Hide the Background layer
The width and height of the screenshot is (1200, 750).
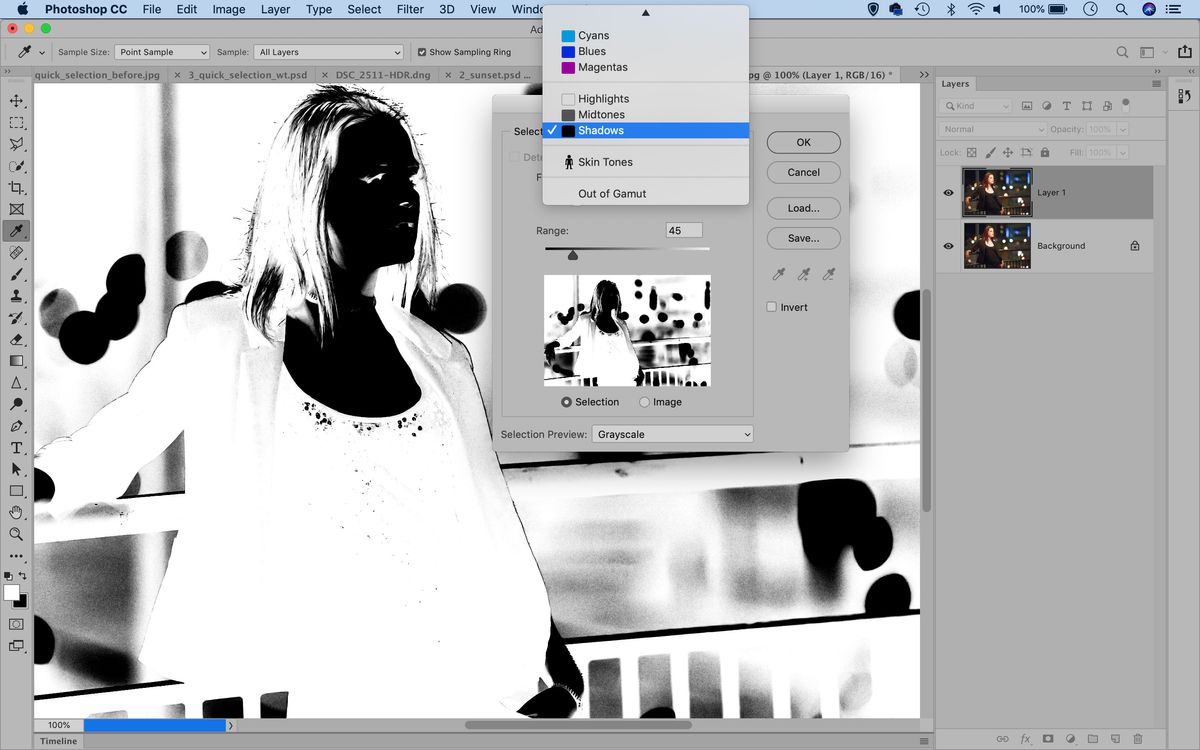point(948,245)
